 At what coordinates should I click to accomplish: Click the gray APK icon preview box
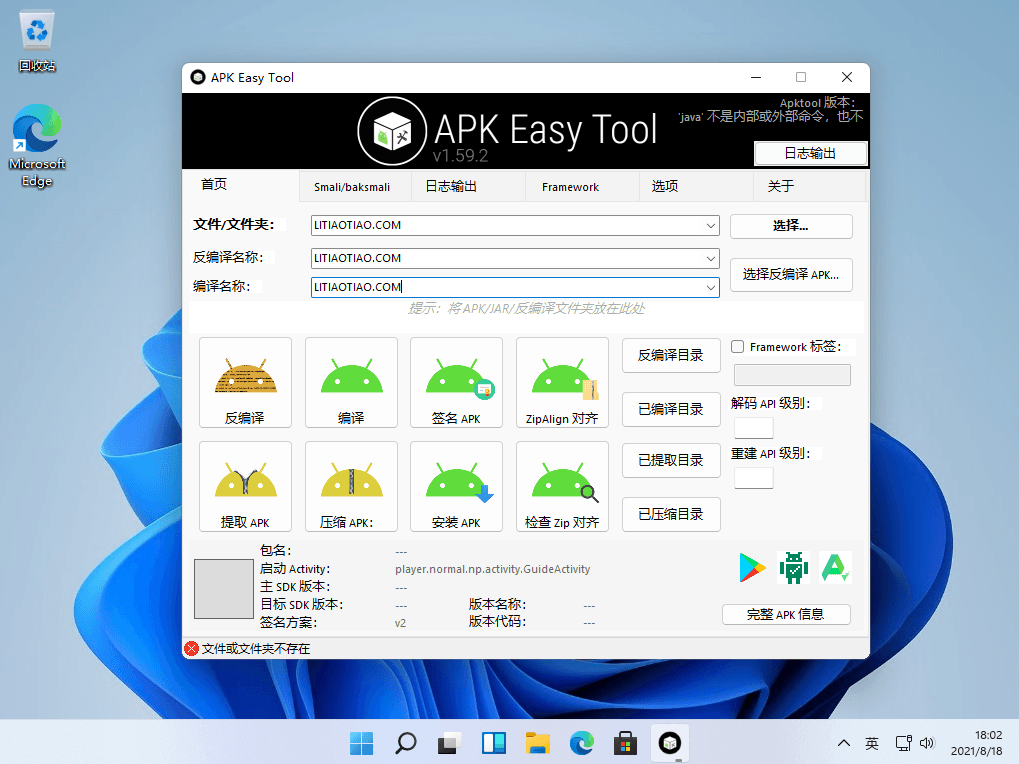(x=224, y=589)
